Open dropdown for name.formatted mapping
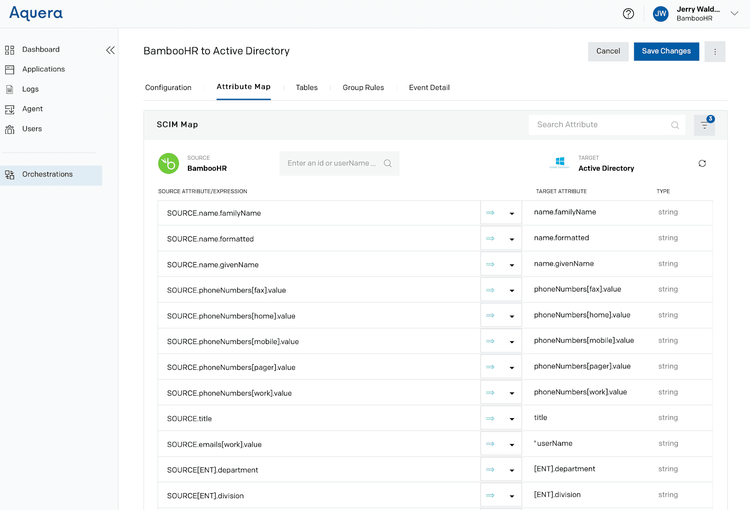This screenshot has width=750, height=510. pyautogui.click(x=511, y=239)
